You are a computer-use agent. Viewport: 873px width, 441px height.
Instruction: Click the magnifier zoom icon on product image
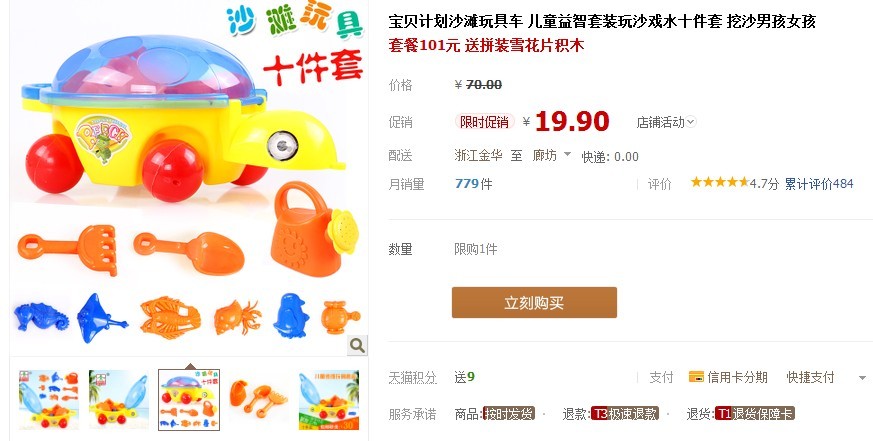[x=357, y=345]
